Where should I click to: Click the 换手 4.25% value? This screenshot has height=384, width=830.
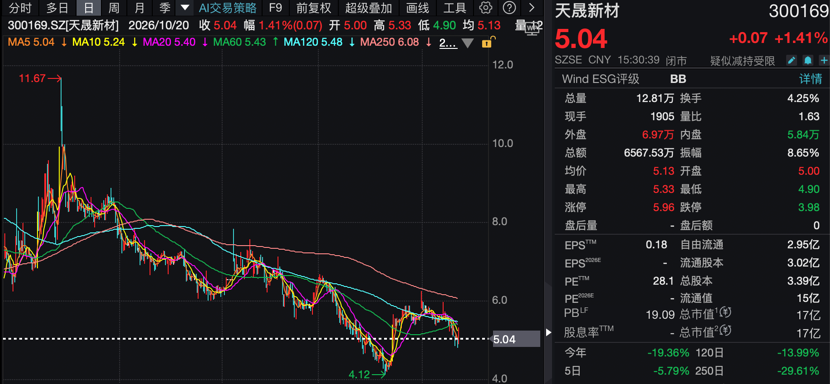804,98
